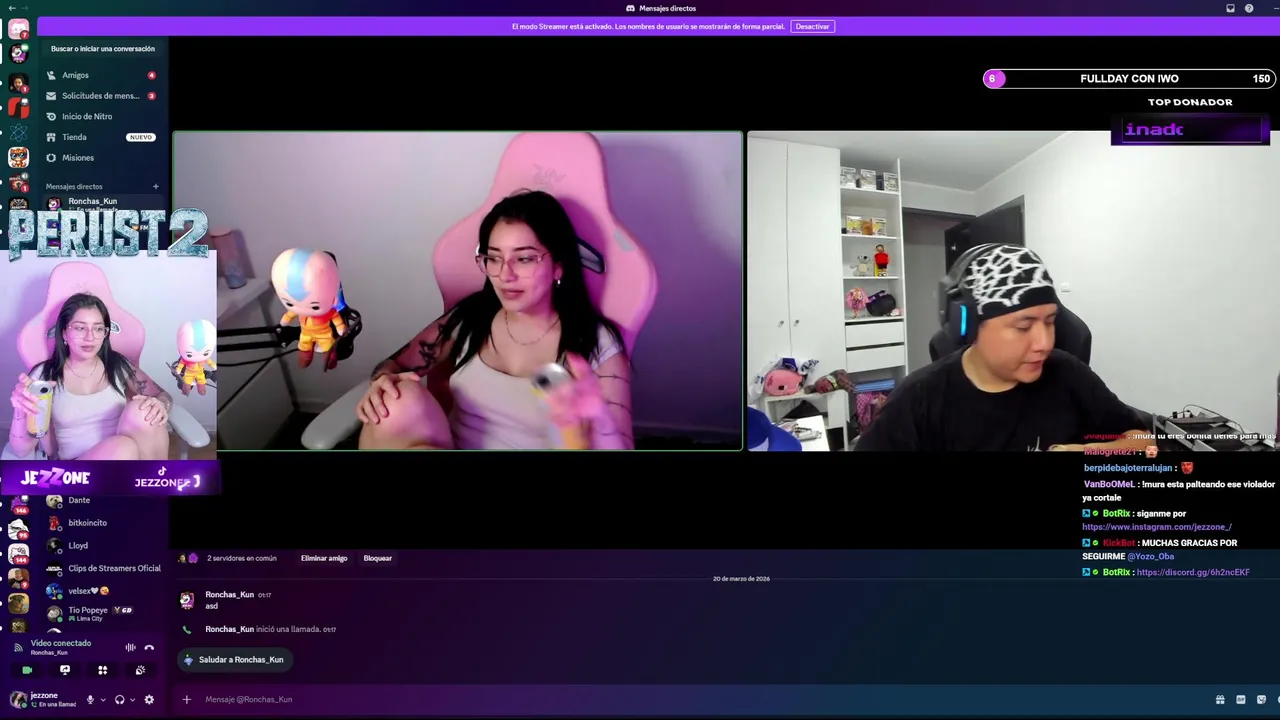Disable Streamer mode with Desactivar button

[x=812, y=26]
